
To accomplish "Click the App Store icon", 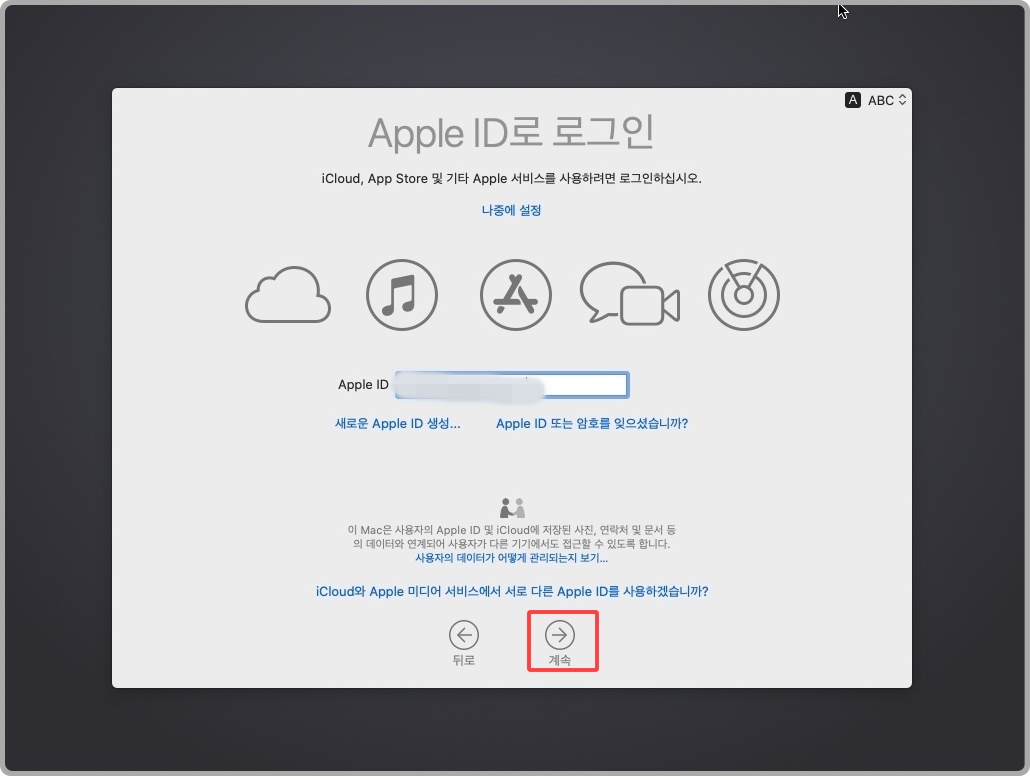I will [x=516, y=294].
